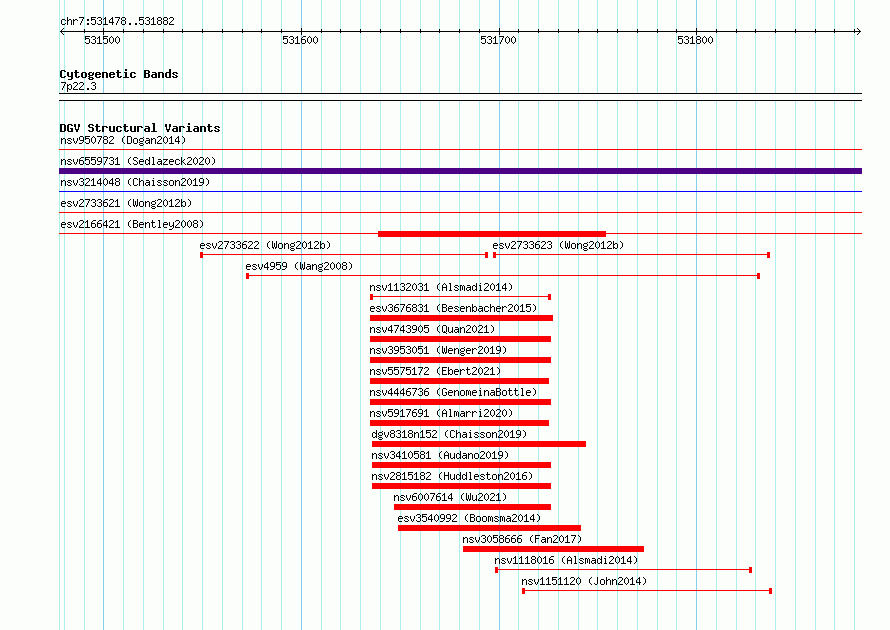Click the red nsv4446736 GenomeinaBottle bar

pos(460,402)
